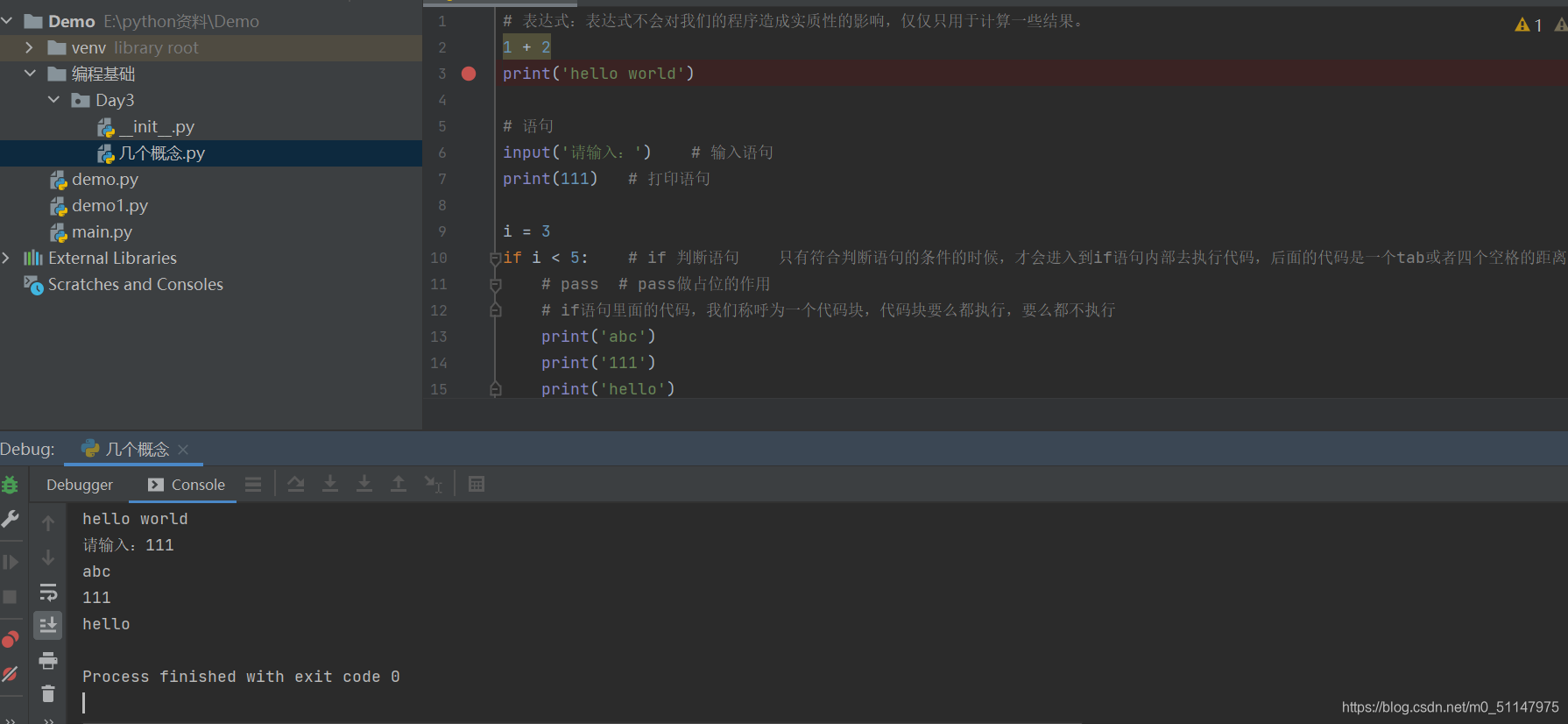Click the Run to Cursor icon

click(433, 484)
